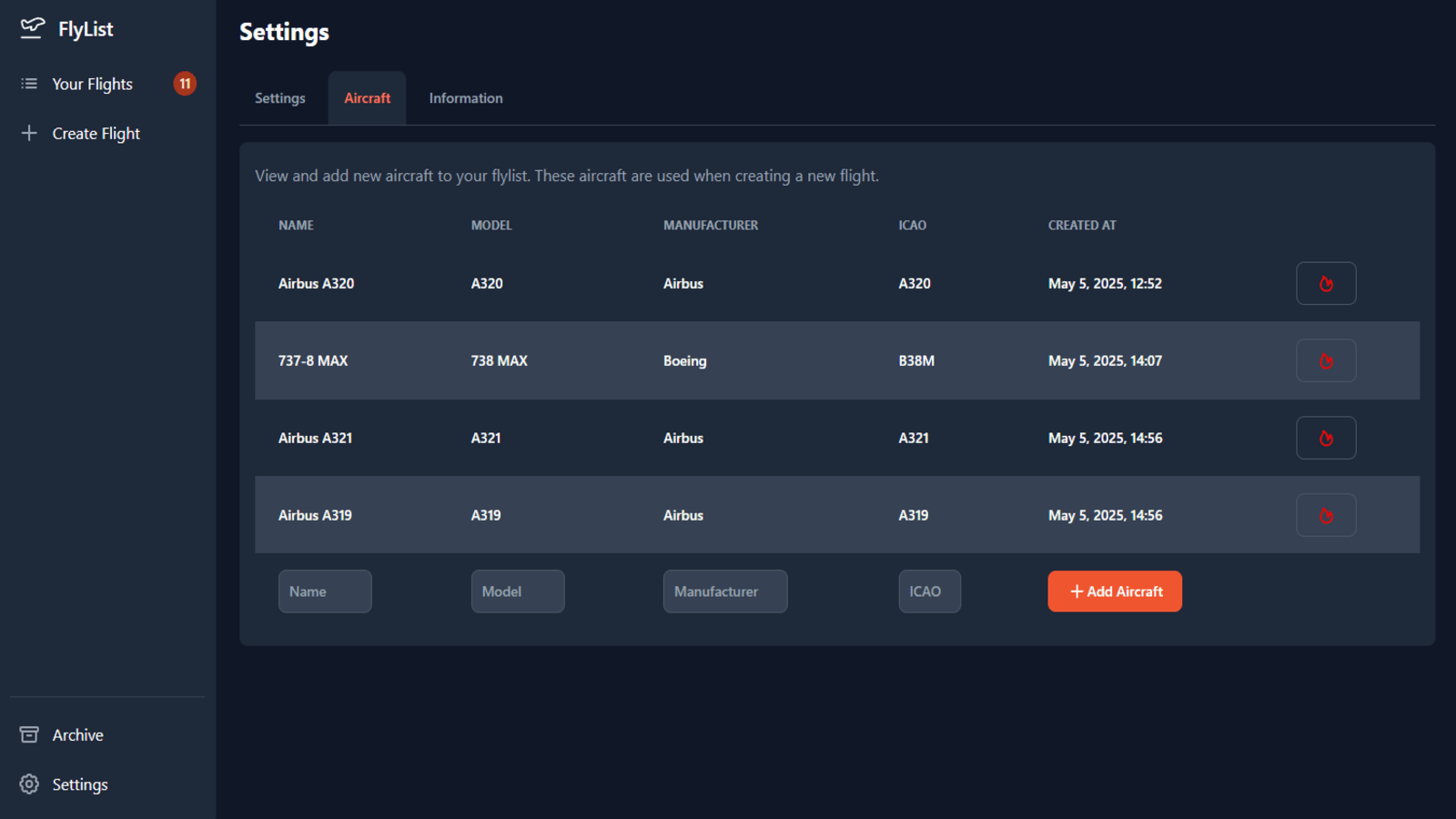Click the 'Boeing' manufacturer cell
Viewport: 1456px width, 819px height.
tap(685, 361)
